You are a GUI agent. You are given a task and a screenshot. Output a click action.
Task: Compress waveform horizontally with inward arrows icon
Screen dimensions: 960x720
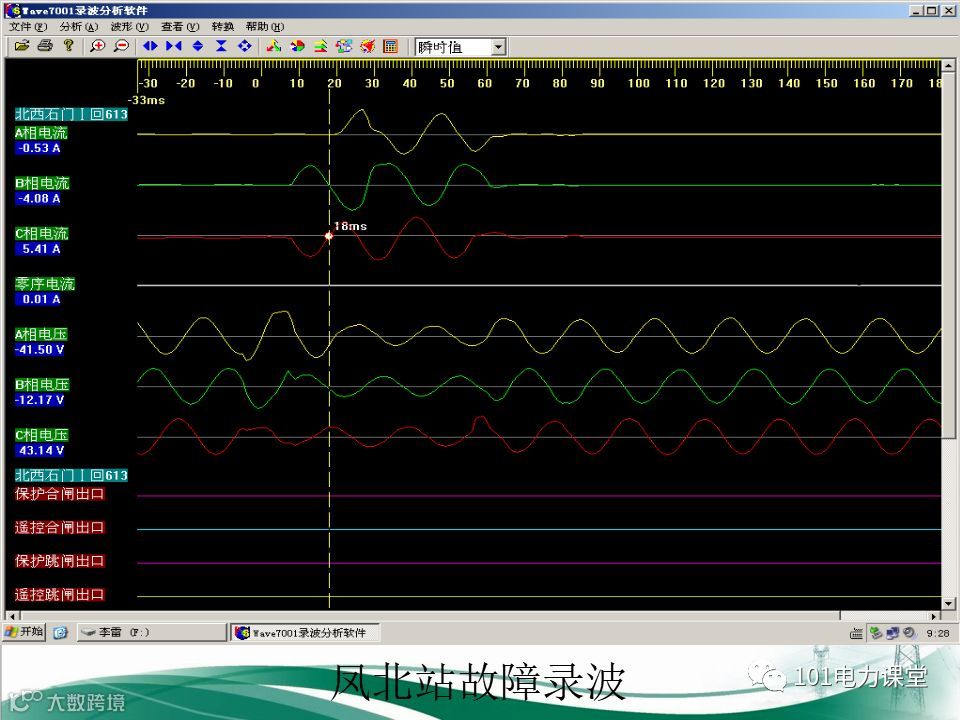174,46
